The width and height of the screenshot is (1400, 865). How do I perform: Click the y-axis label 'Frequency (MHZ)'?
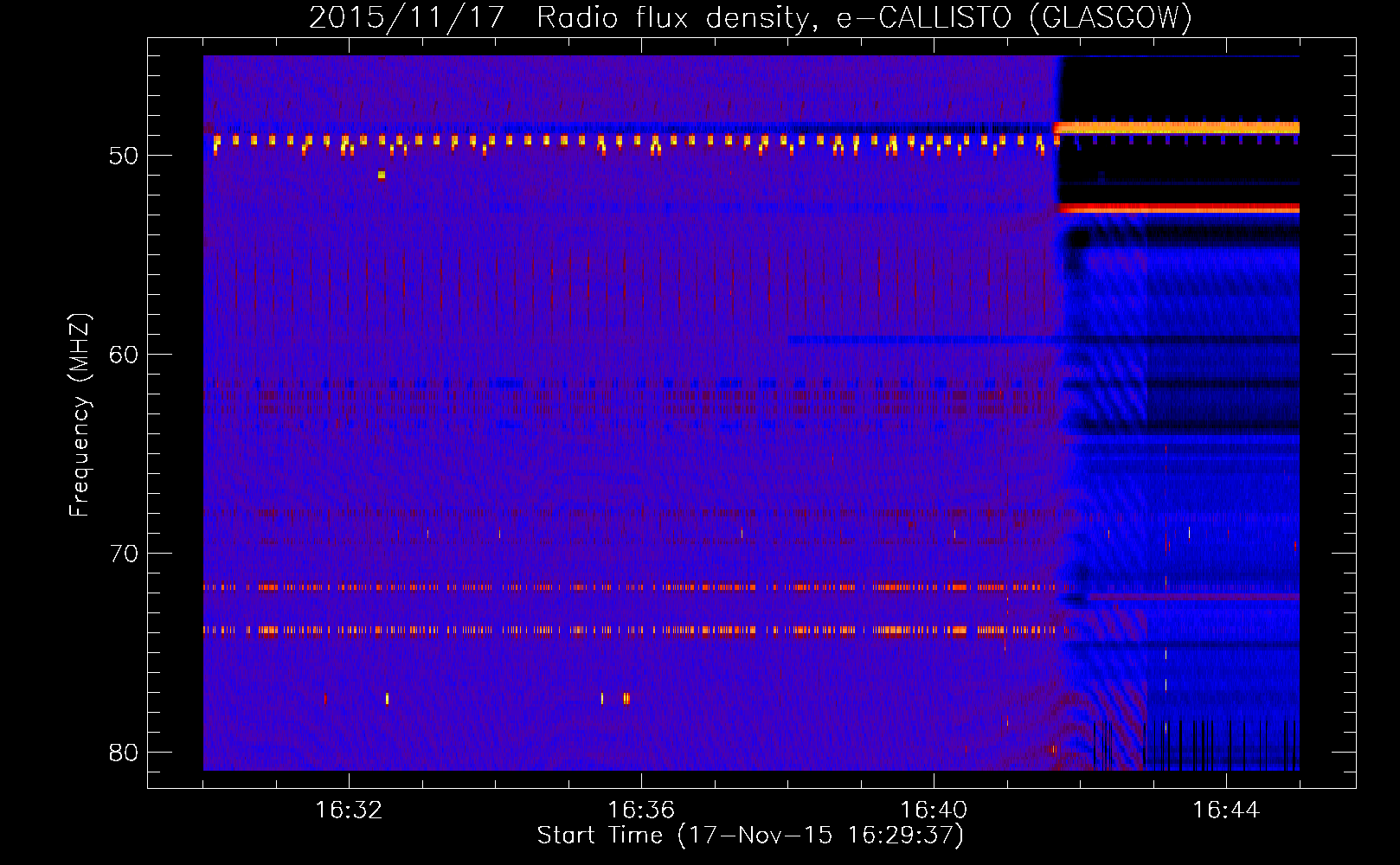[79, 415]
